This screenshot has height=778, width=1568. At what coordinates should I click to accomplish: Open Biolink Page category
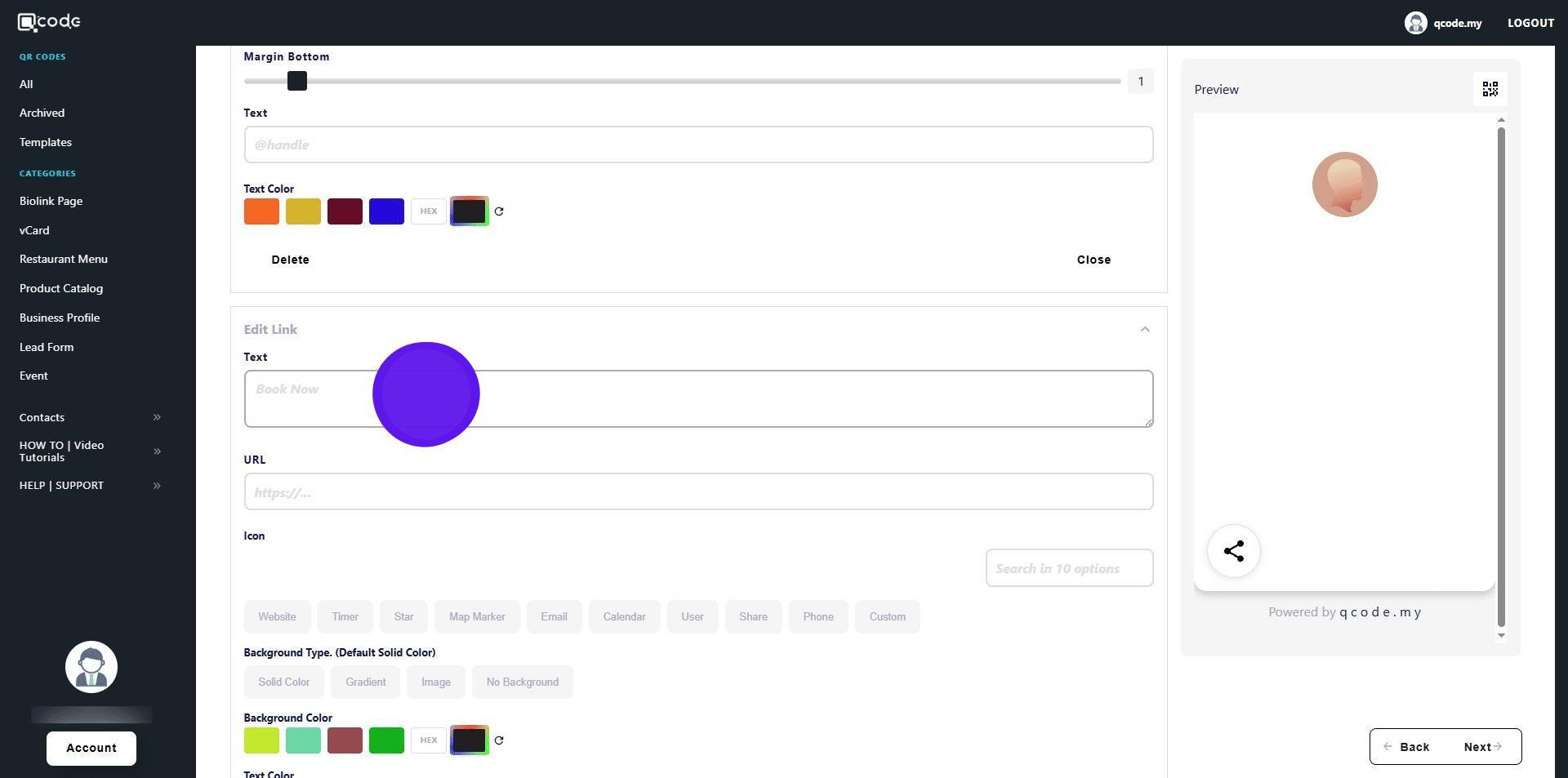point(51,201)
